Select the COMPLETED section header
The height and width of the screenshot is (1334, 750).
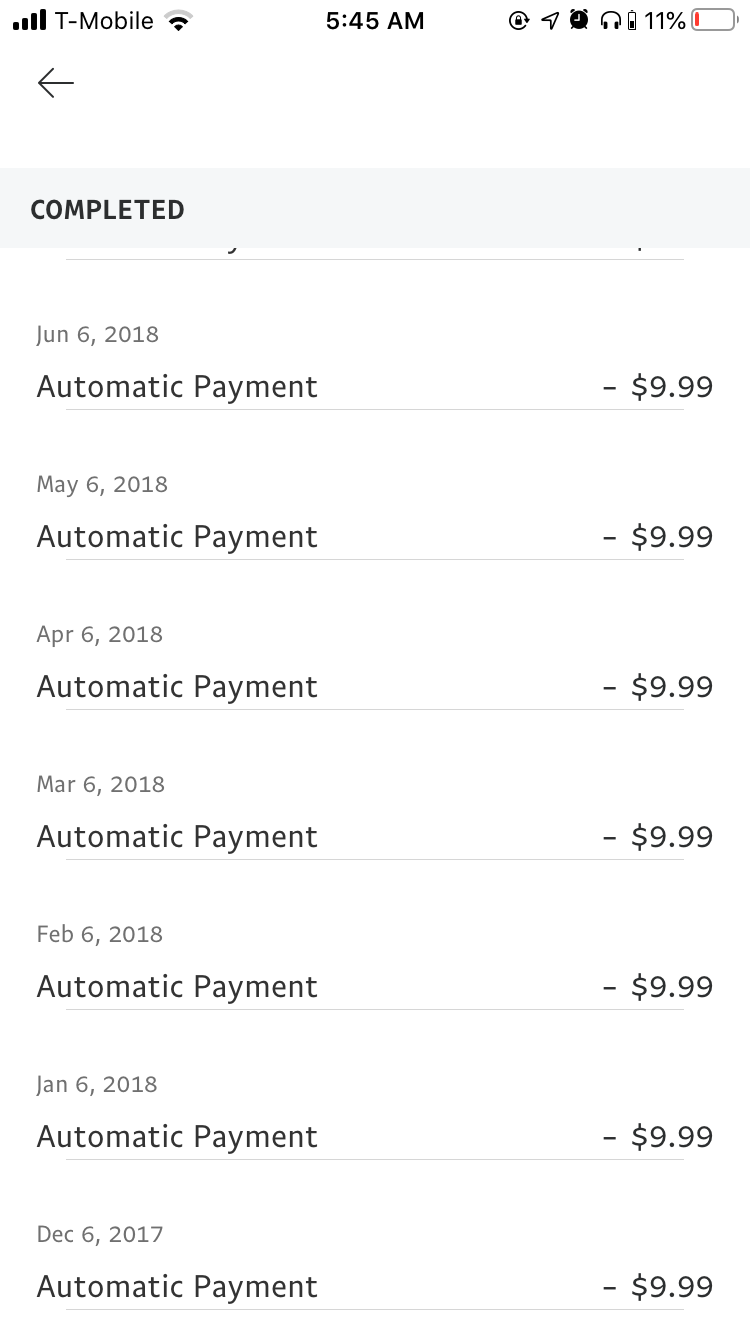point(108,210)
